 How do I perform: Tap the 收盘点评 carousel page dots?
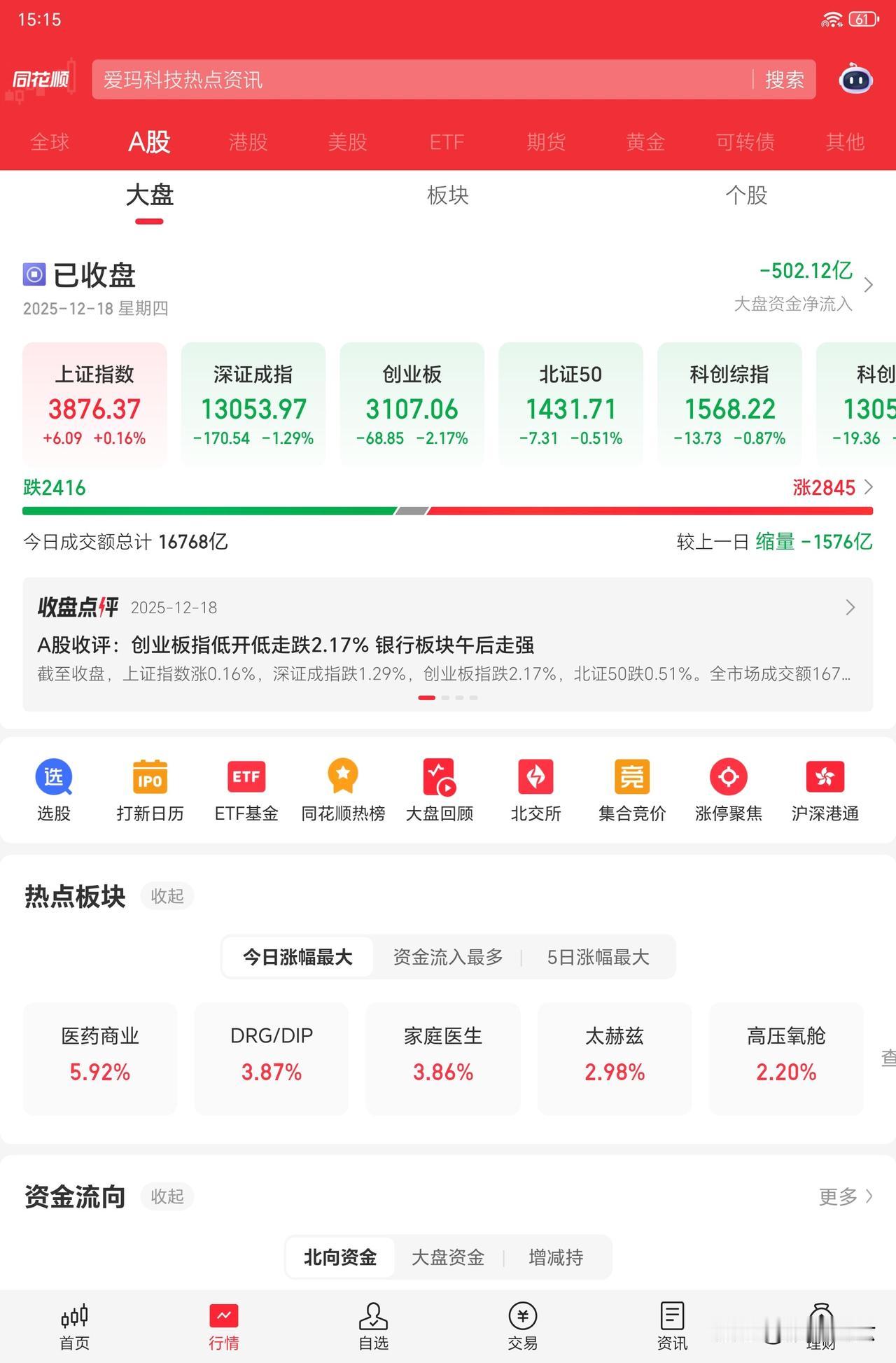(x=448, y=697)
